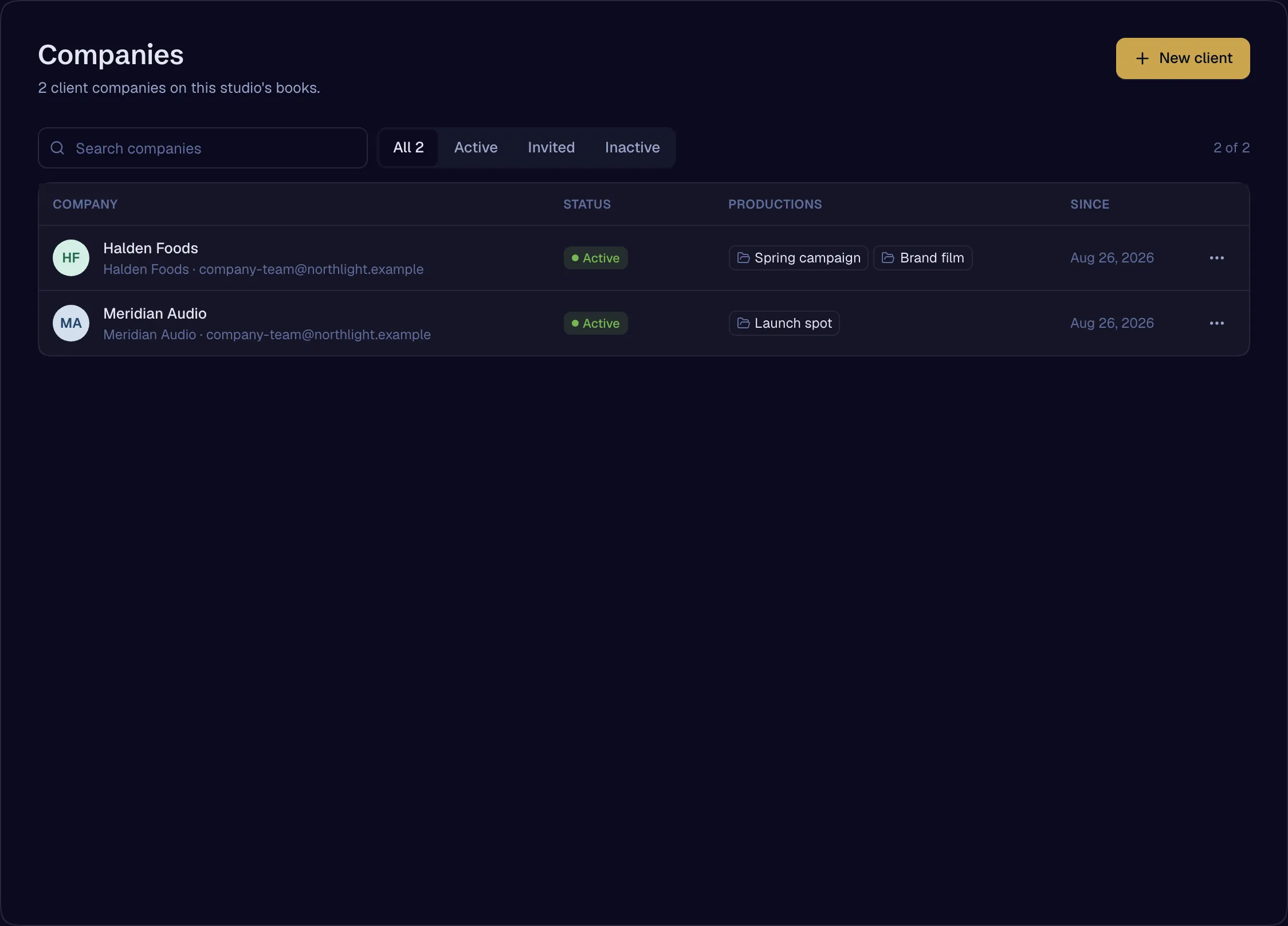Click the STATUS column header
The height and width of the screenshot is (926, 1288).
[587, 205]
